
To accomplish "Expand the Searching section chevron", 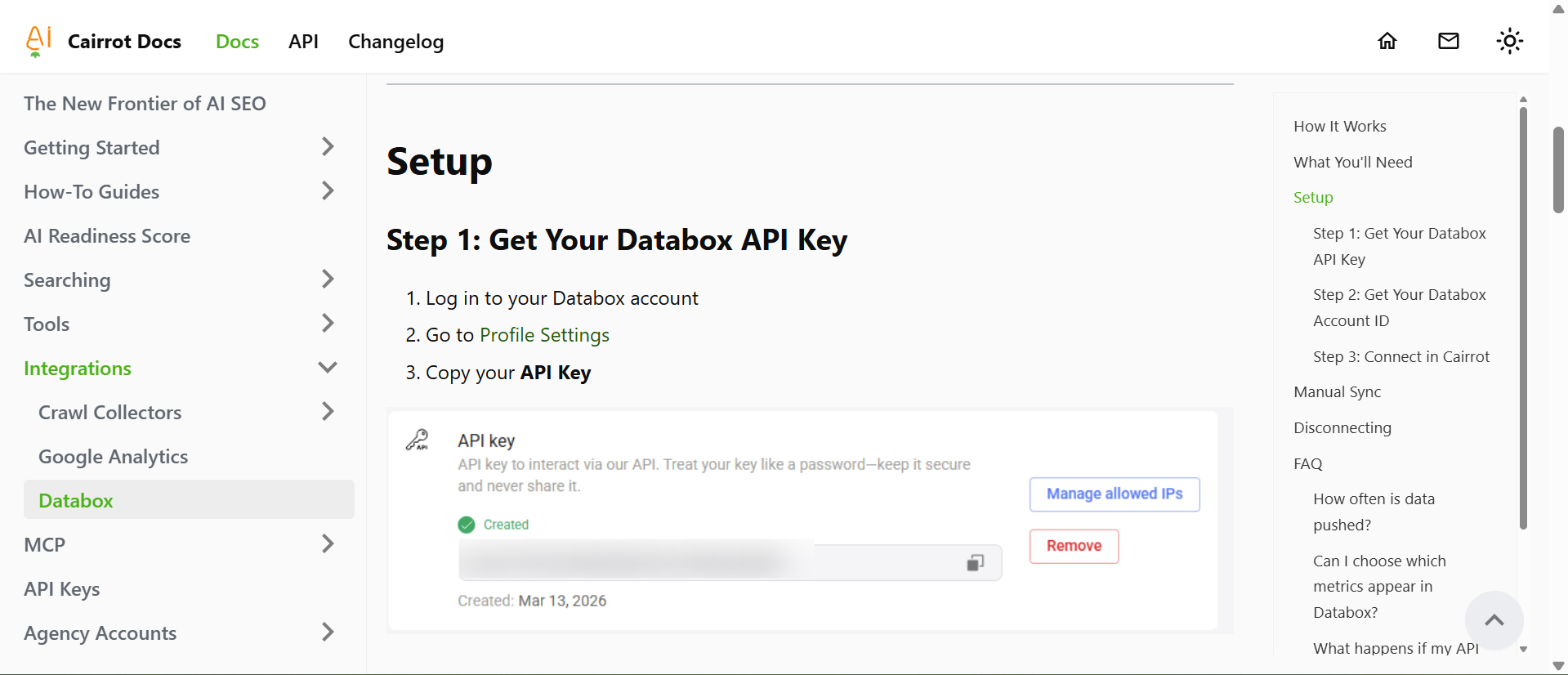I will click(x=328, y=279).
